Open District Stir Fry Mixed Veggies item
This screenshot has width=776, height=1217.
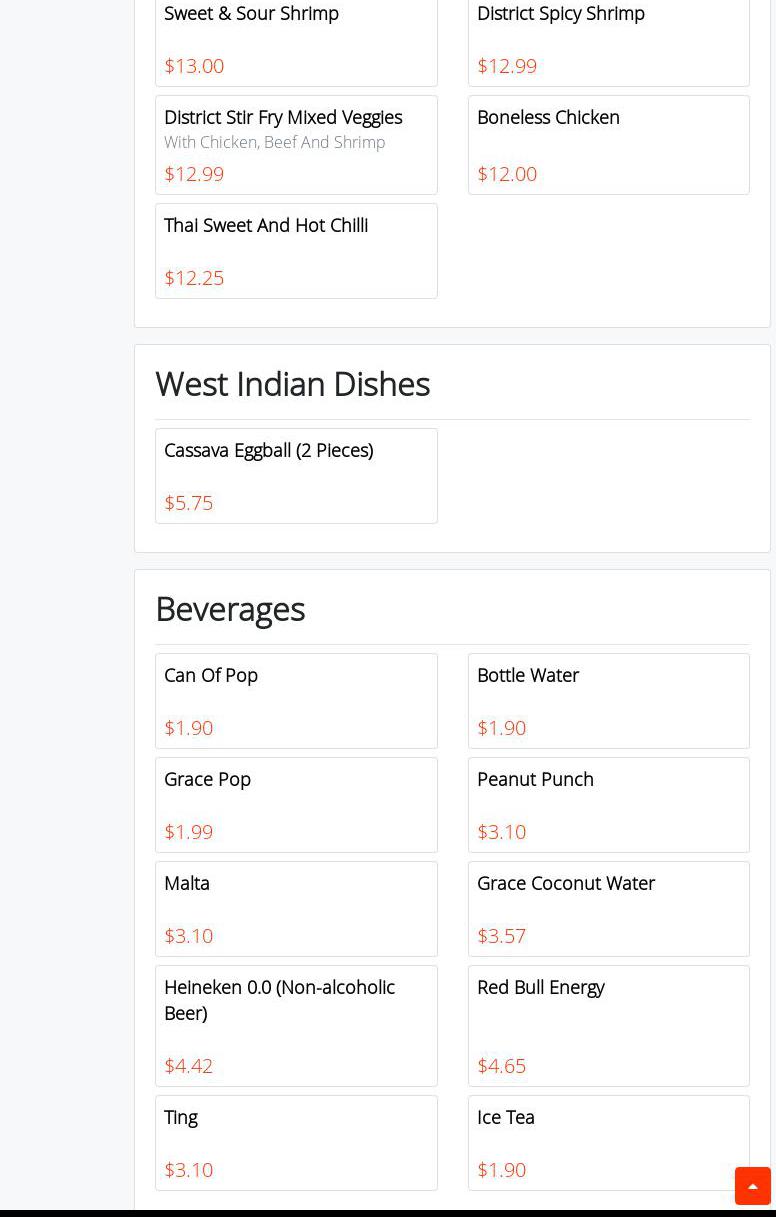coord(296,144)
